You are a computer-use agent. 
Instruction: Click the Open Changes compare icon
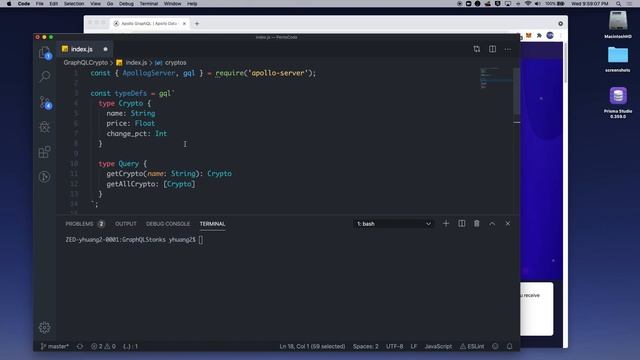tap(477, 49)
